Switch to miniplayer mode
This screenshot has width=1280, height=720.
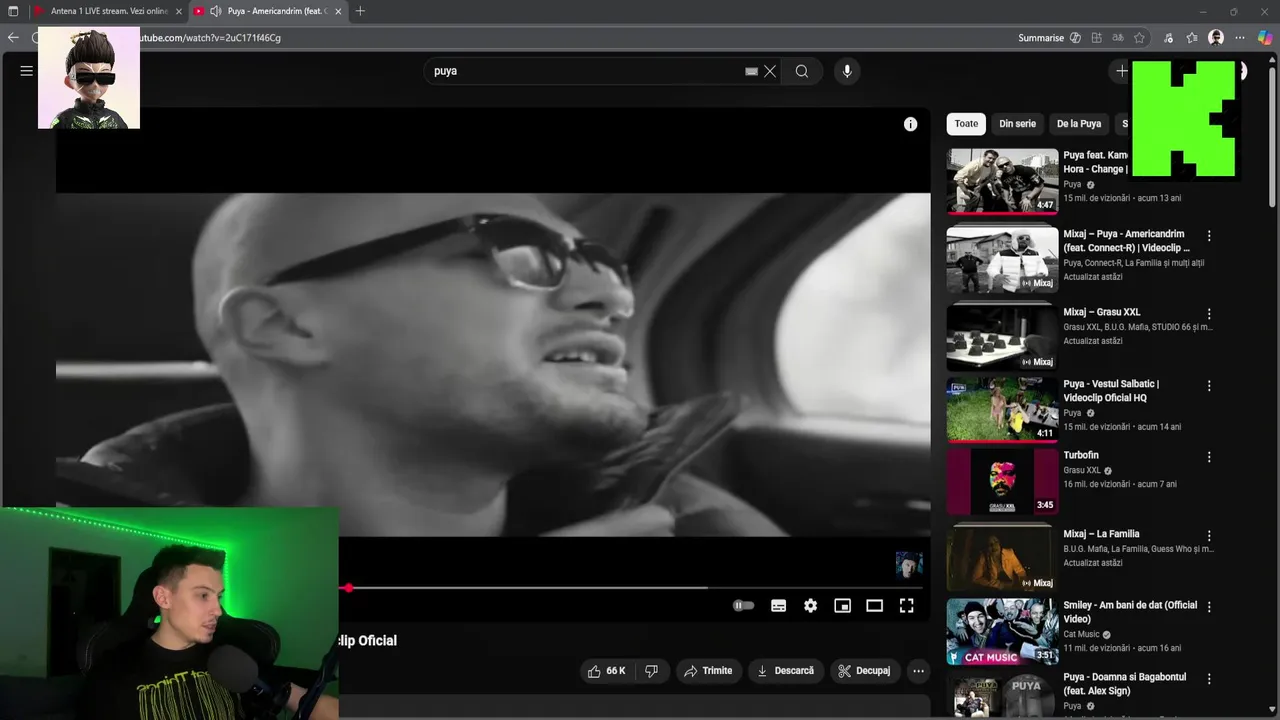coord(842,605)
